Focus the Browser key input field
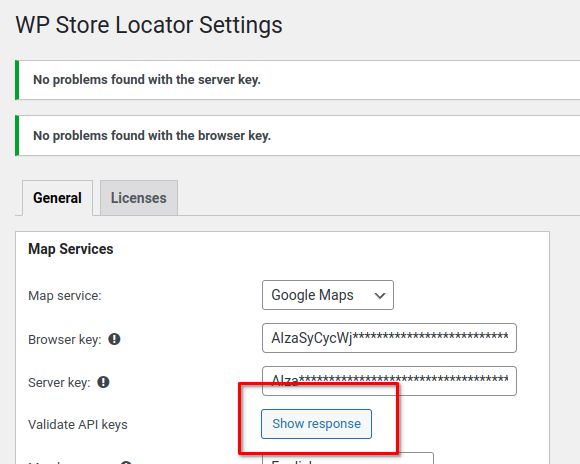The width and height of the screenshot is (580, 464). point(389,338)
